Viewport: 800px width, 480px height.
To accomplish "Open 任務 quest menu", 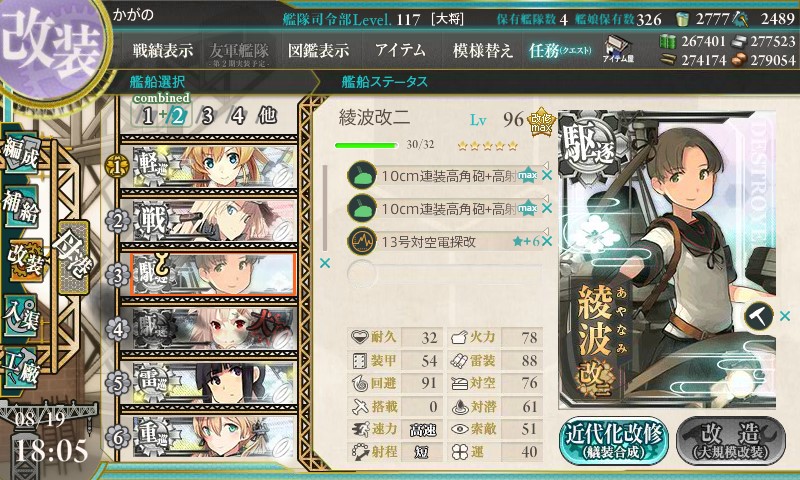I will 560,50.
